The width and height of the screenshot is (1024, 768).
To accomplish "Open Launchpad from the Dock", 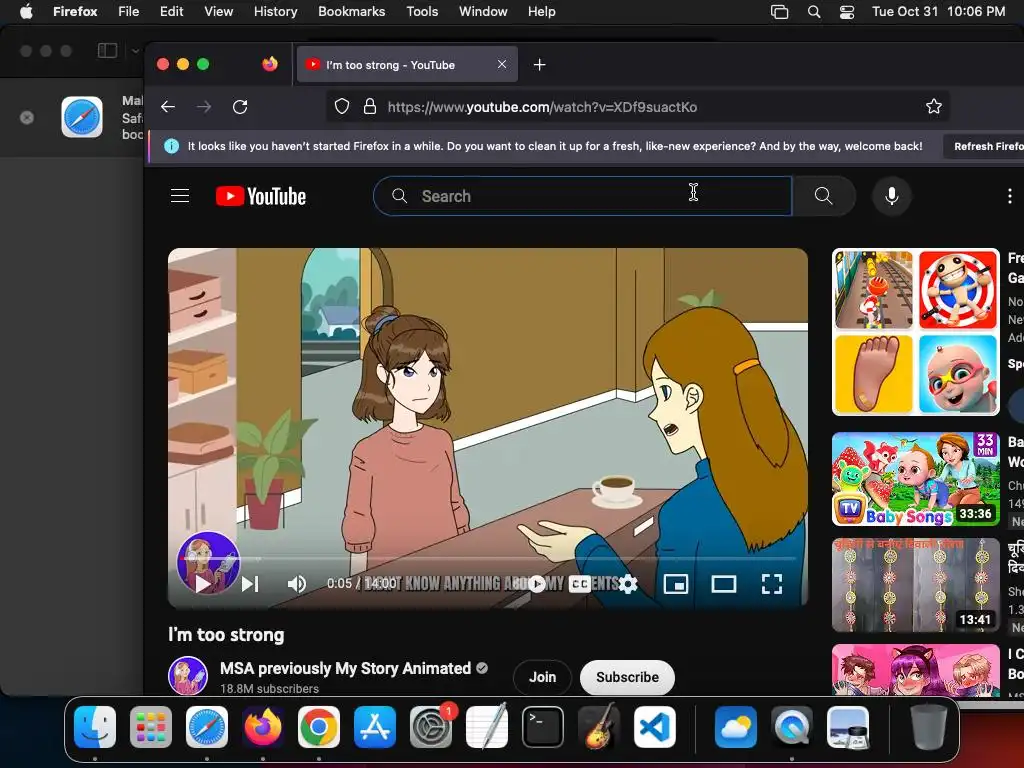I will (151, 727).
